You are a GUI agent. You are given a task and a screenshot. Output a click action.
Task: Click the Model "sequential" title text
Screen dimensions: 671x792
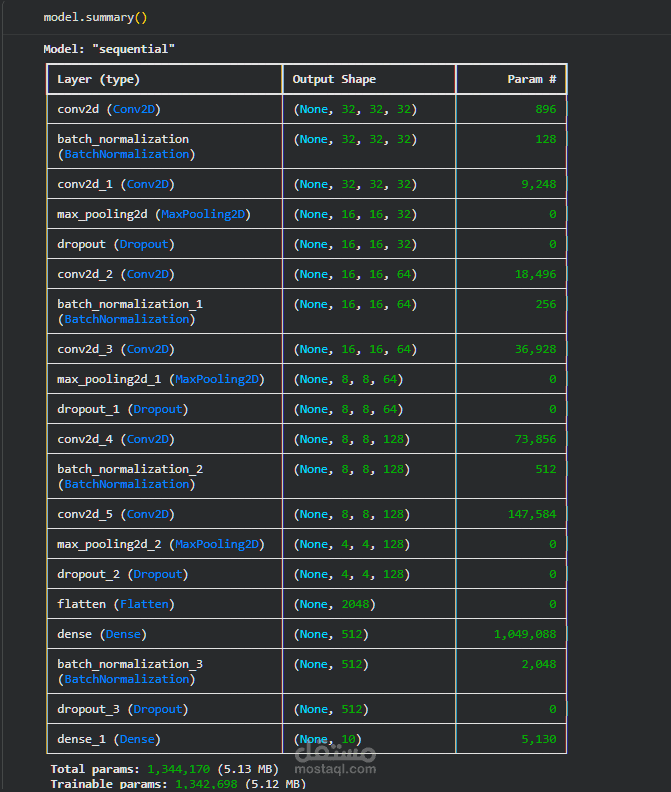(x=109, y=49)
